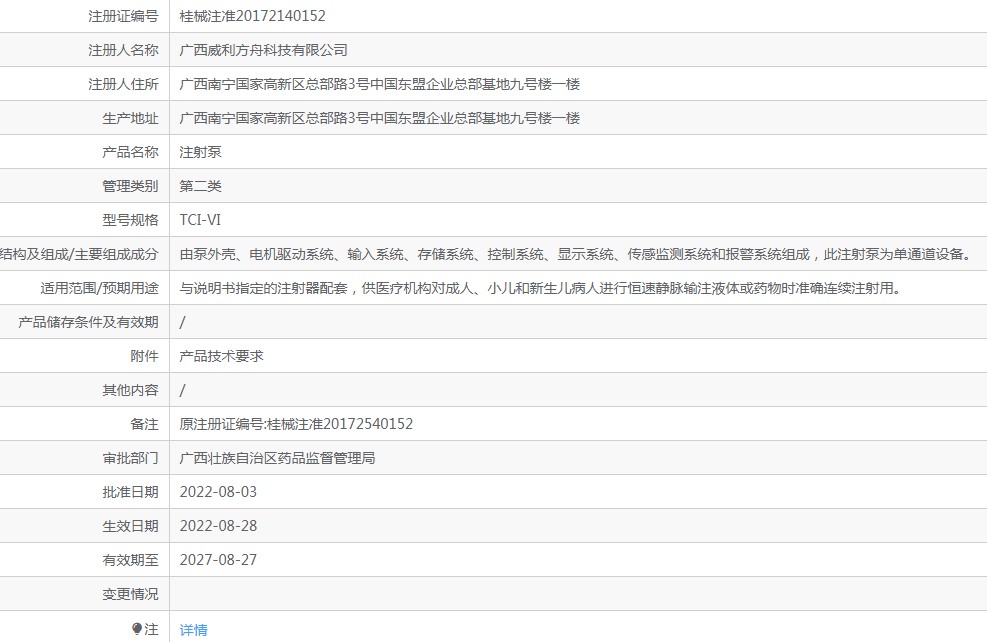This screenshot has height=642, width=987.
Task: Select registration number 桂械注准20172140152
Action: pos(252,16)
